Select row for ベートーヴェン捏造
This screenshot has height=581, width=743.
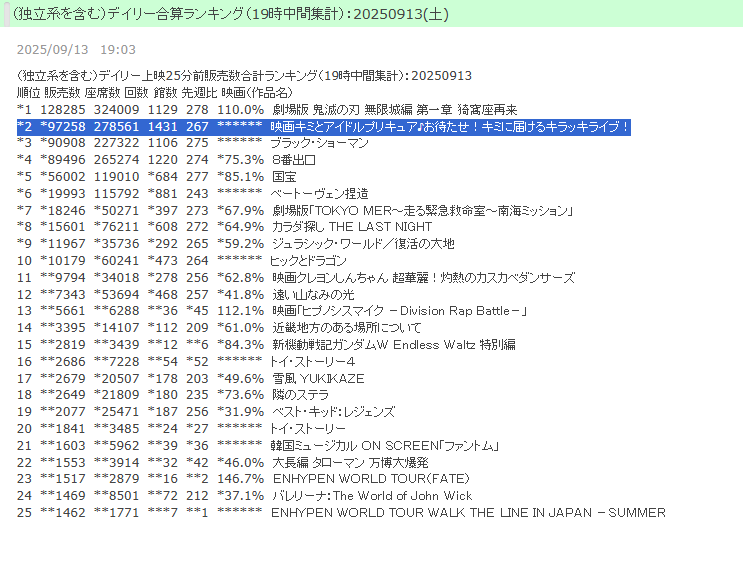point(192,194)
